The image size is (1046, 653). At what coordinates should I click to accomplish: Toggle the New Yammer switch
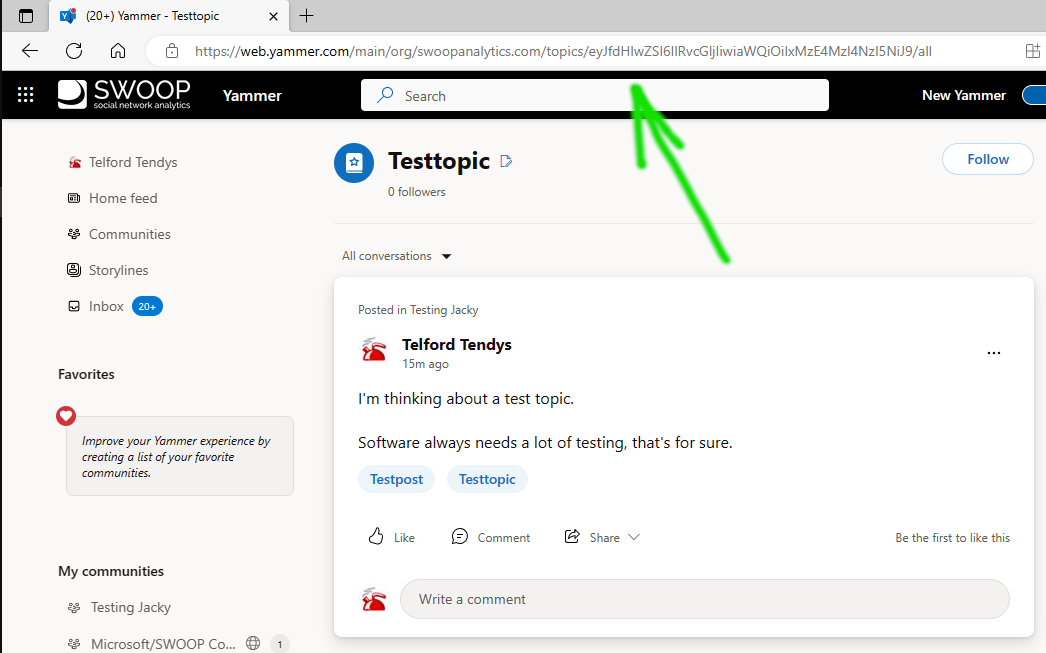pyautogui.click(x=1033, y=95)
